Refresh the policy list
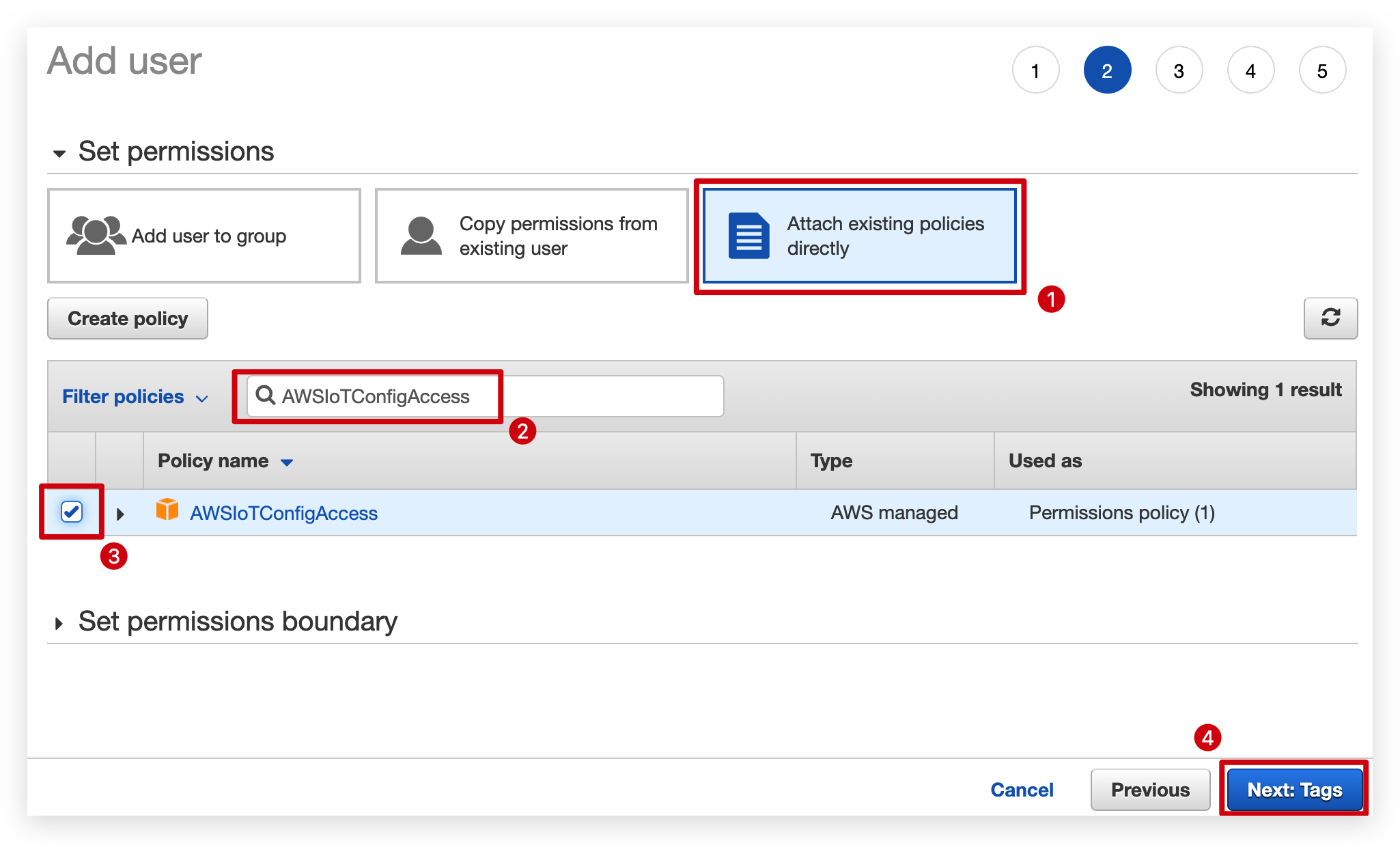The height and width of the screenshot is (843, 1400). click(x=1330, y=318)
